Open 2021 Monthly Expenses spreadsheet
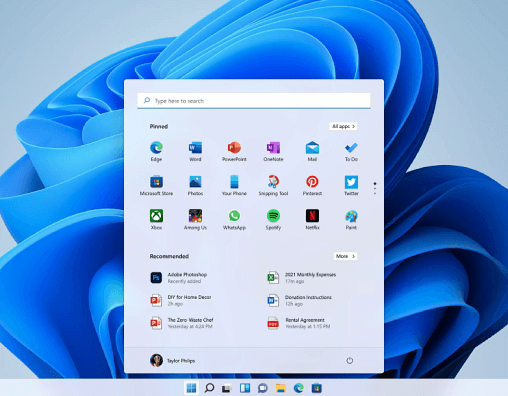 pyautogui.click(x=302, y=278)
